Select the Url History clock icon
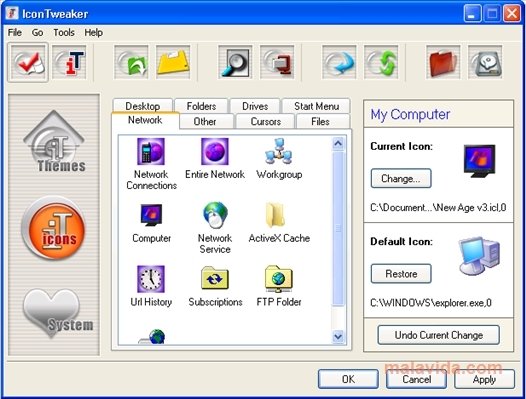The height and width of the screenshot is (399, 526). (151, 286)
